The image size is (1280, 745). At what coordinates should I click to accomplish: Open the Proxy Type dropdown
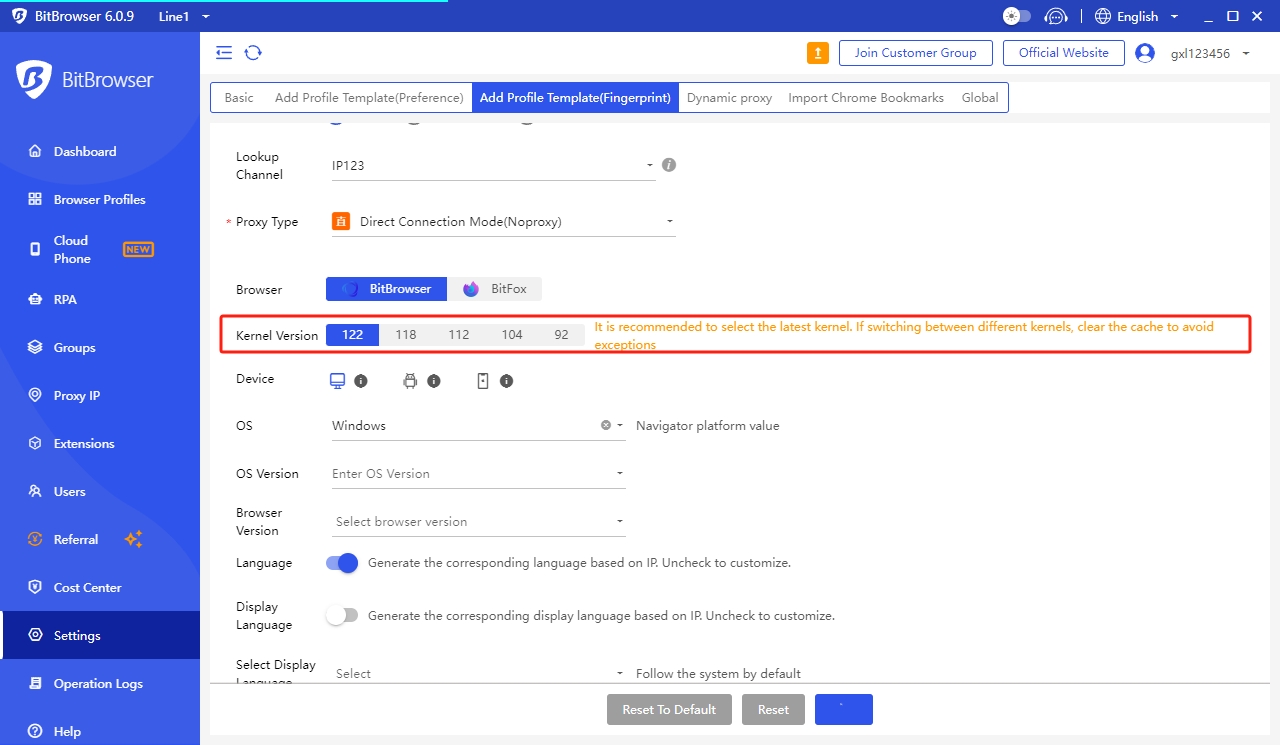point(503,222)
